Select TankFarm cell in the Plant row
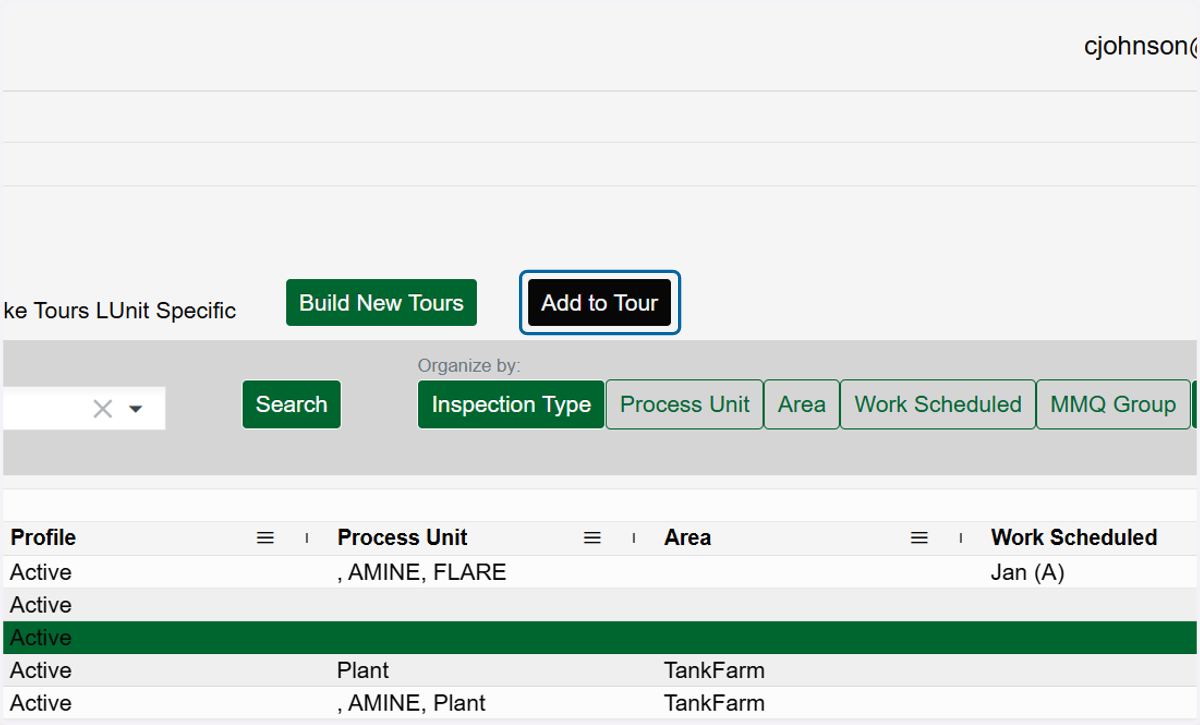Image resolution: width=1200 pixels, height=725 pixels. click(x=714, y=670)
